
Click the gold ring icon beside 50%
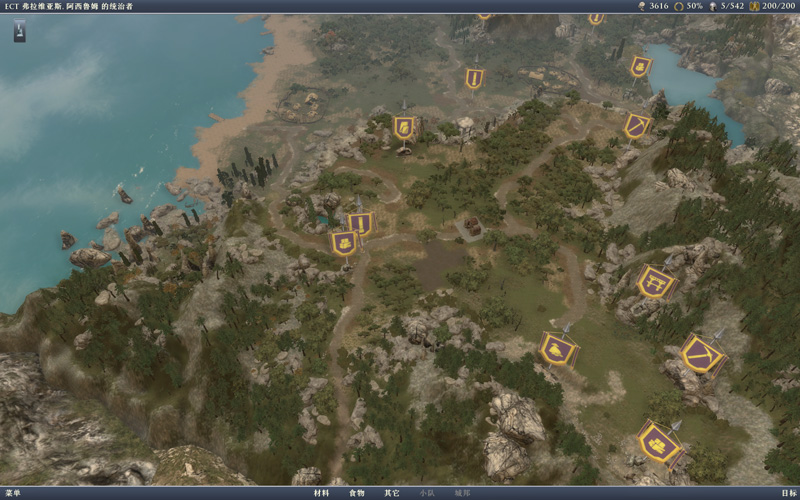click(679, 6)
